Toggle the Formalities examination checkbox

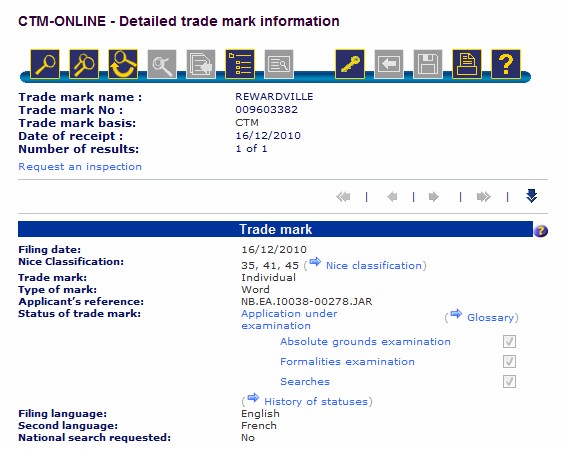point(509,361)
